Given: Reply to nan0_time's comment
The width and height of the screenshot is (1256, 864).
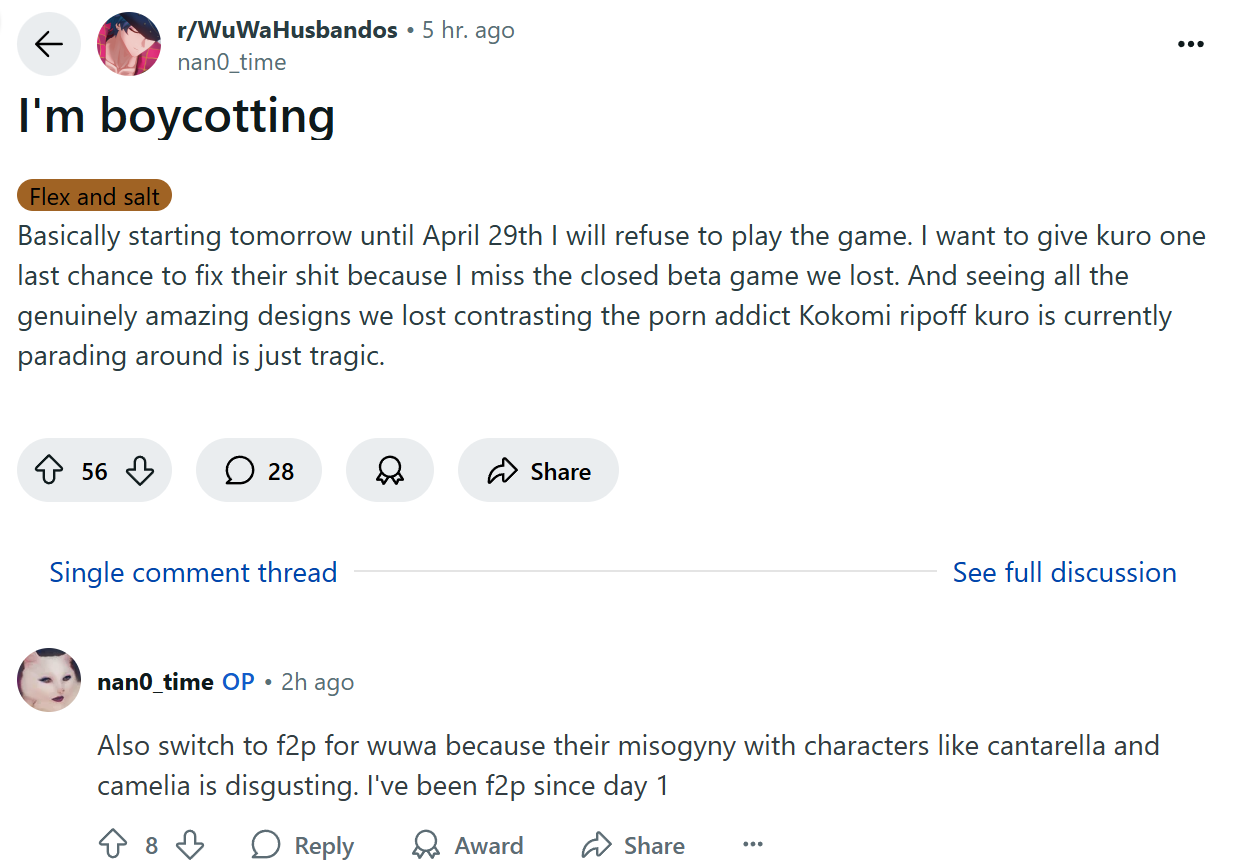Looking at the screenshot, I should click(302, 845).
